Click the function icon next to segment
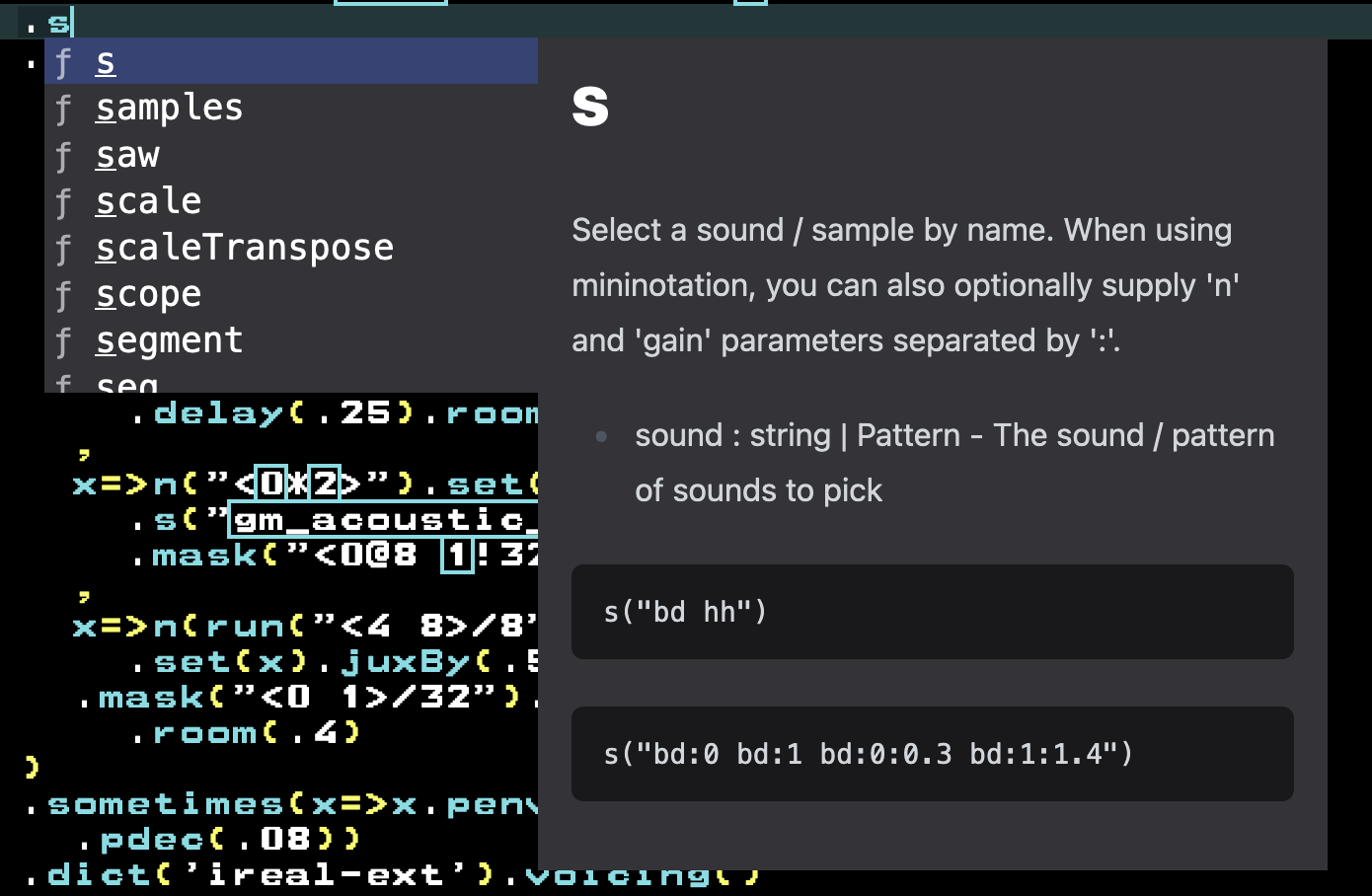 click(64, 341)
